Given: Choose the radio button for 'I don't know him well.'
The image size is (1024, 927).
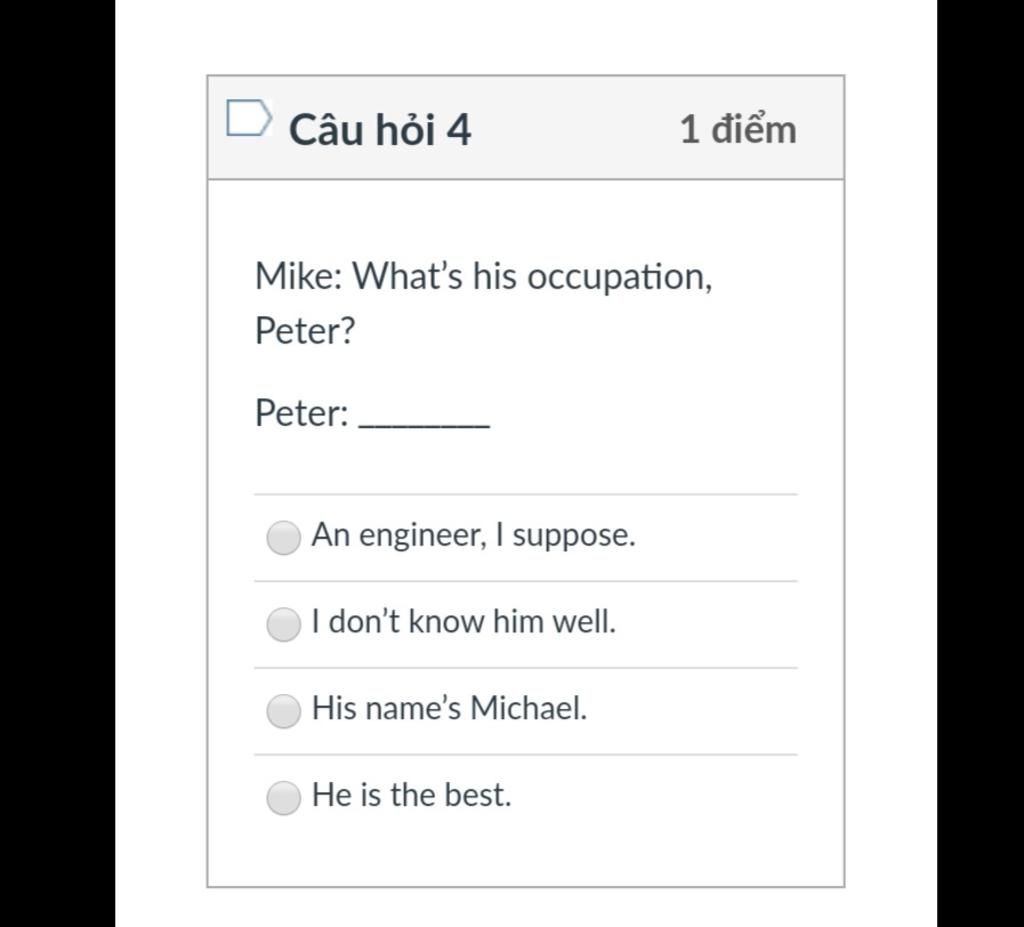Looking at the screenshot, I should (283, 625).
